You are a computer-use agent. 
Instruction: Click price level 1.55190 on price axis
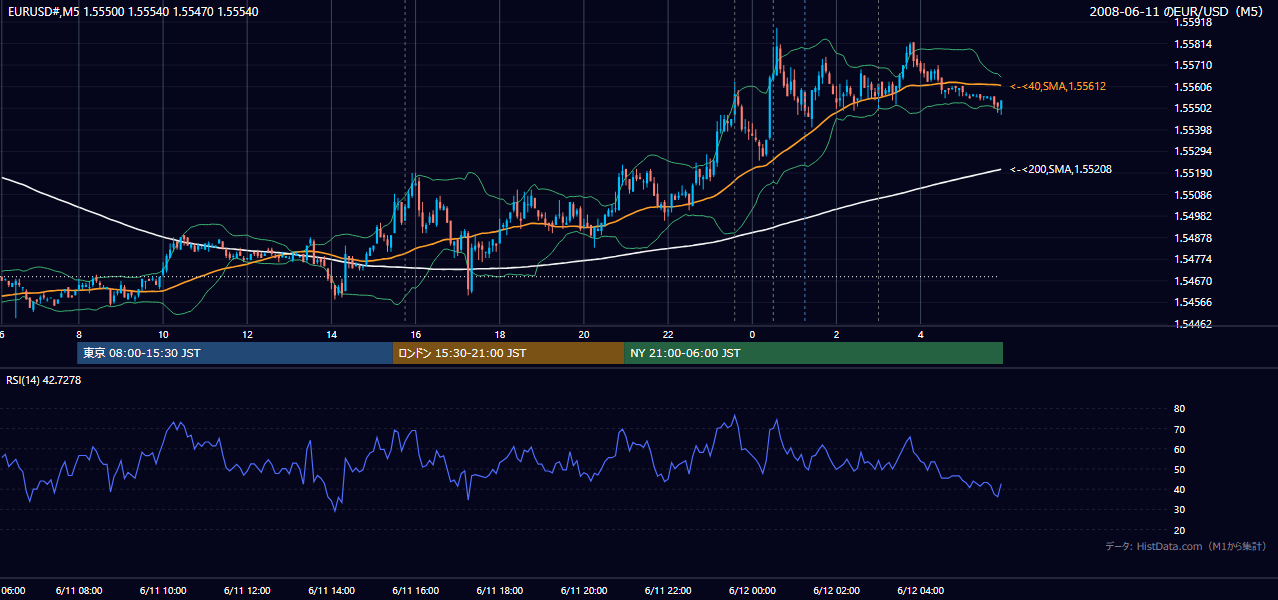point(1193,173)
